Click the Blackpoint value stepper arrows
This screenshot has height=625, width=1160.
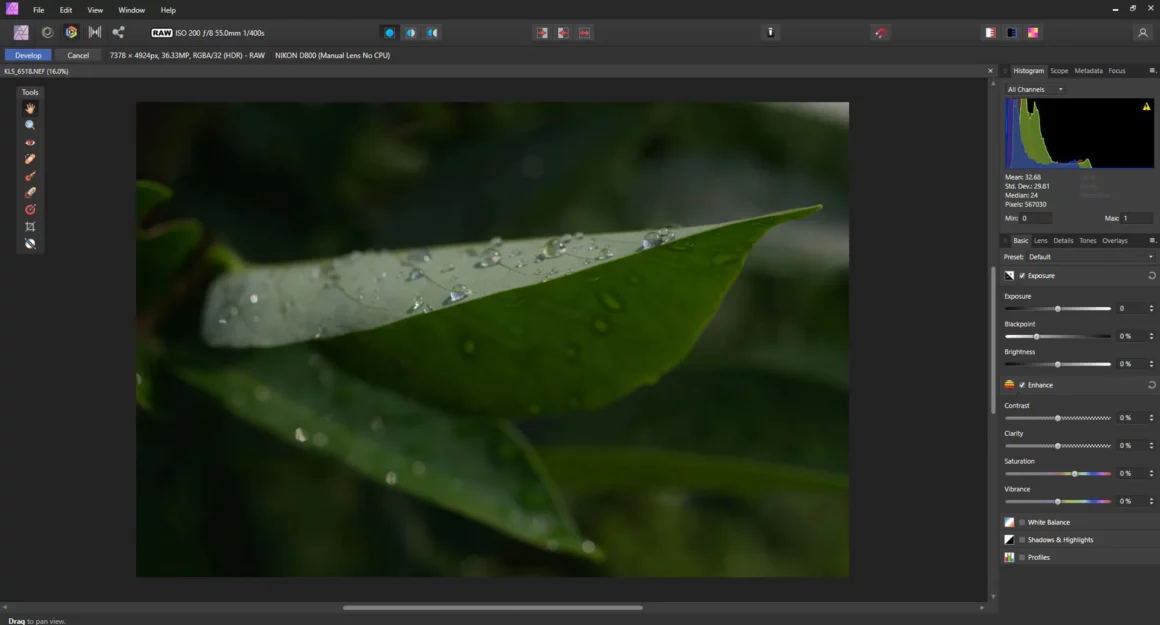[x=1151, y=336]
